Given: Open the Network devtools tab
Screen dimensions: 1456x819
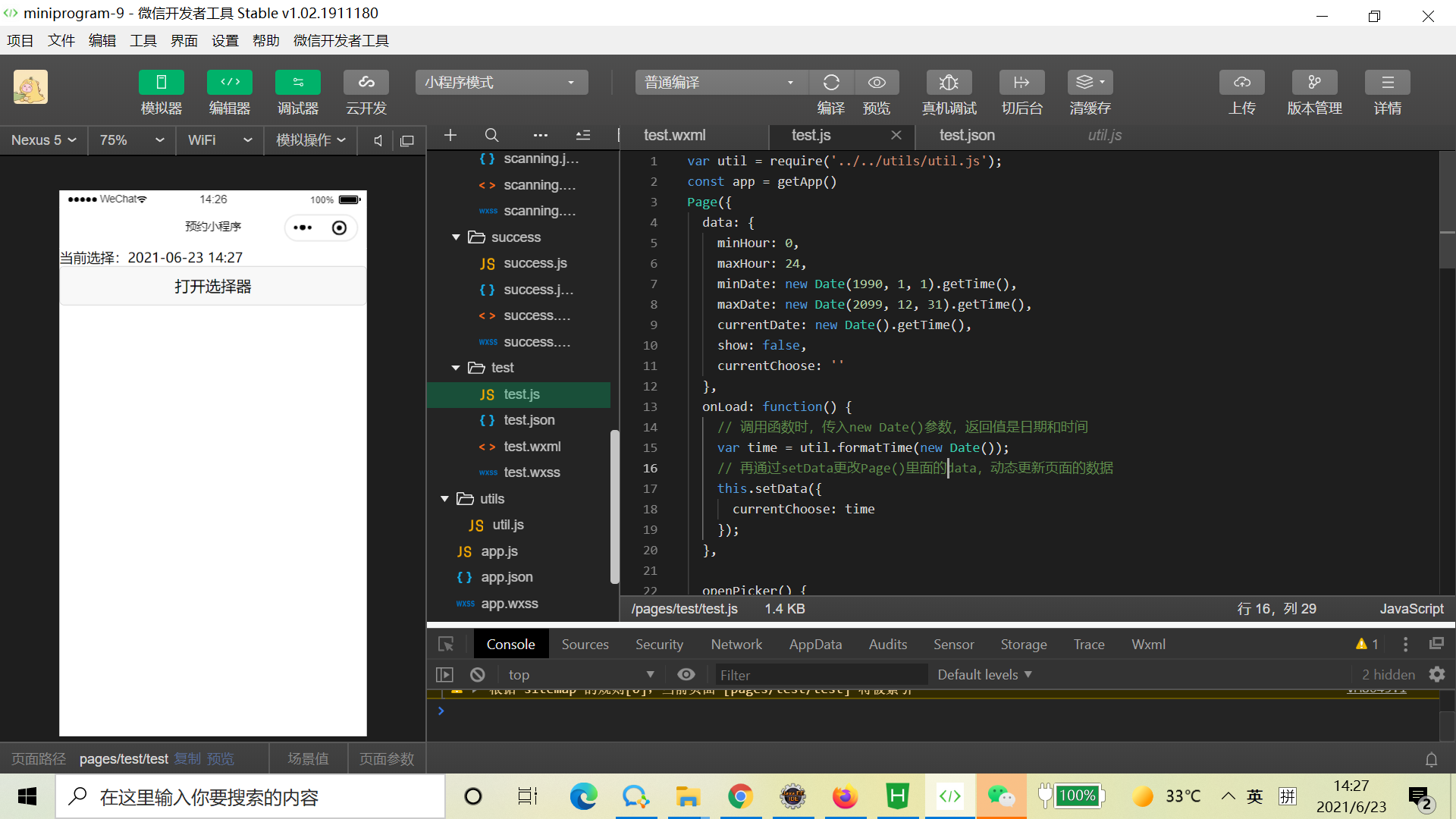Looking at the screenshot, I should point(736,644).
